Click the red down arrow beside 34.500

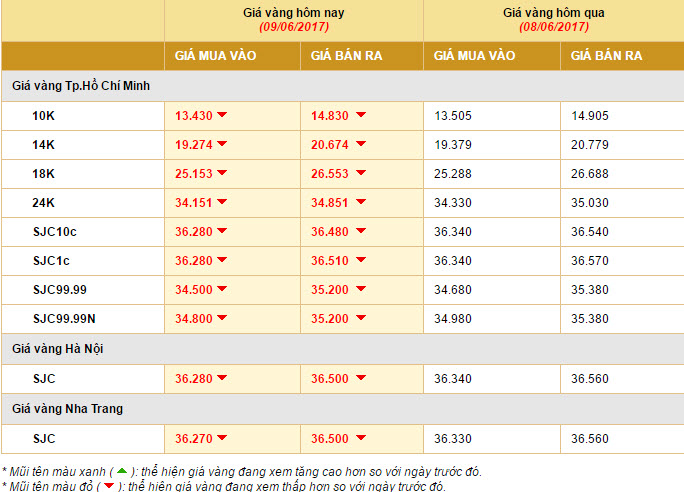pyautogui.click(x=222, y=289)
